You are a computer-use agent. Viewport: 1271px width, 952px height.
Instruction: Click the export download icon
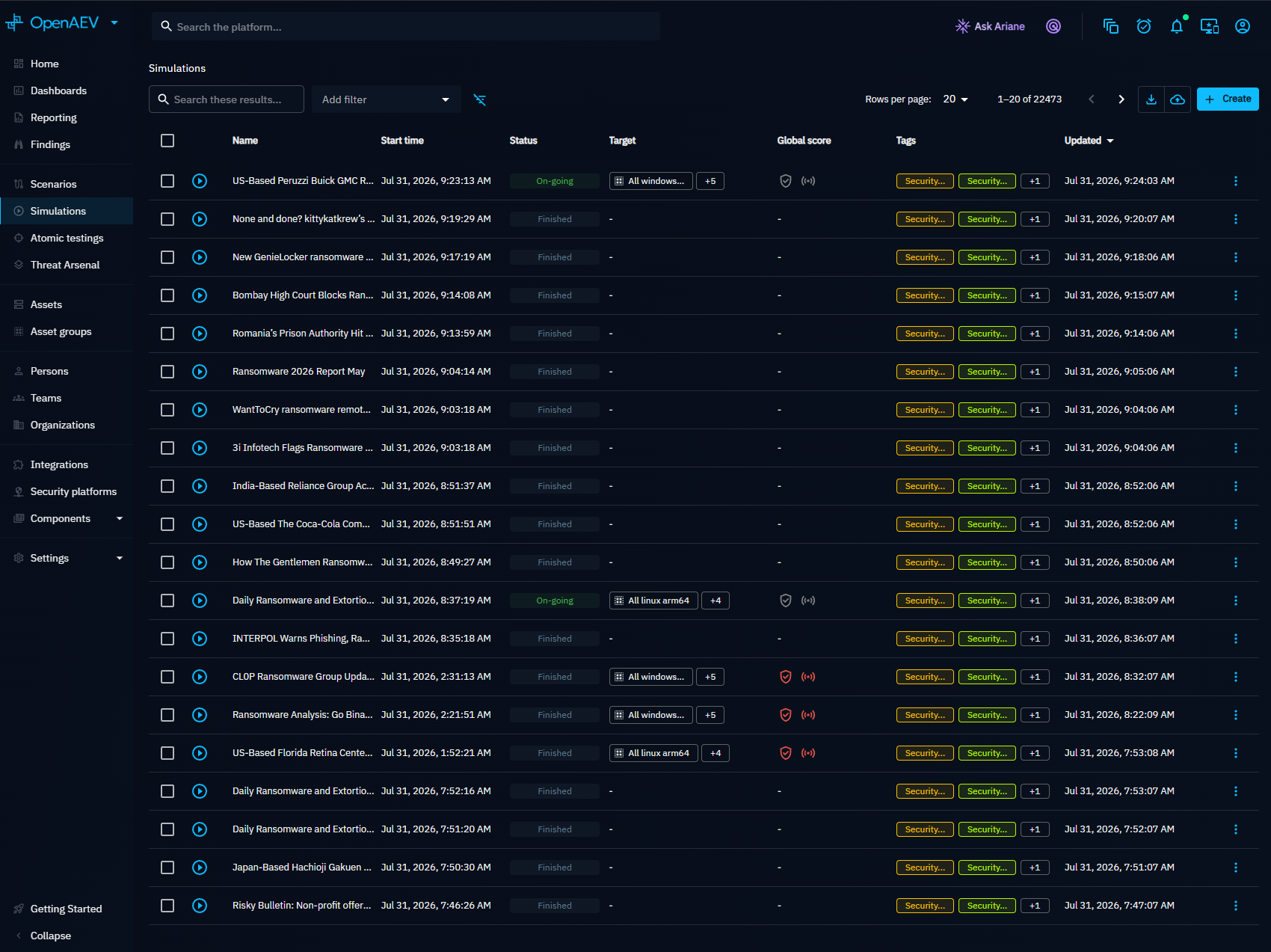(x=1151, y=99)
